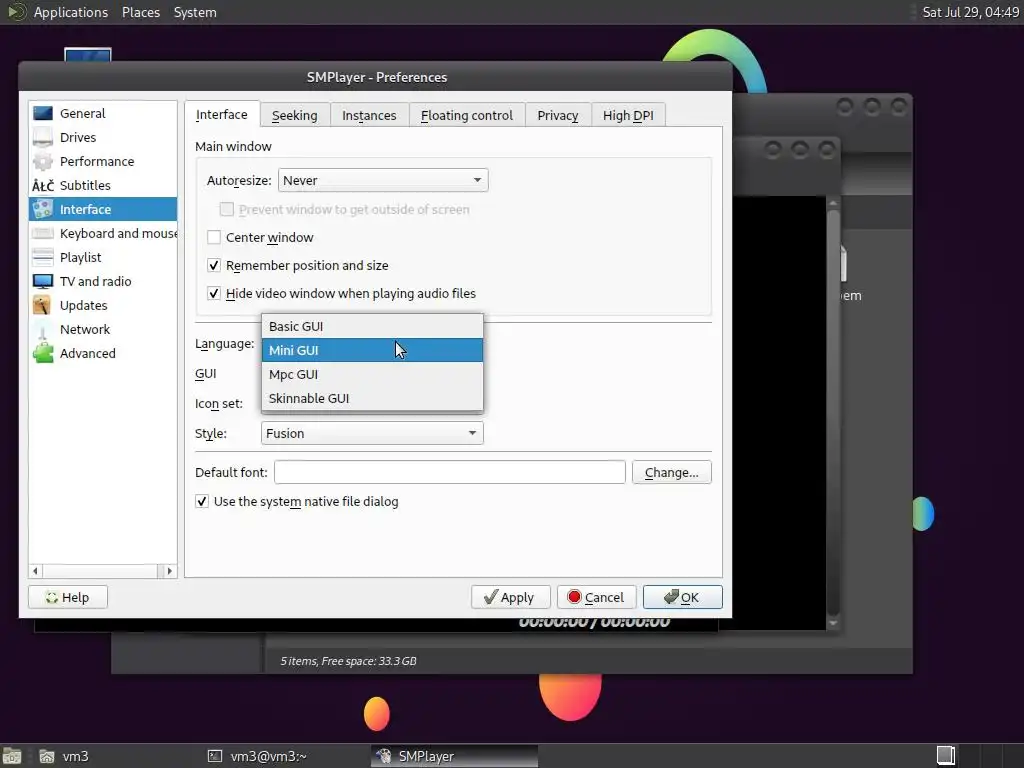Toggle Prevent window to get outside of screen

[227, 209]
